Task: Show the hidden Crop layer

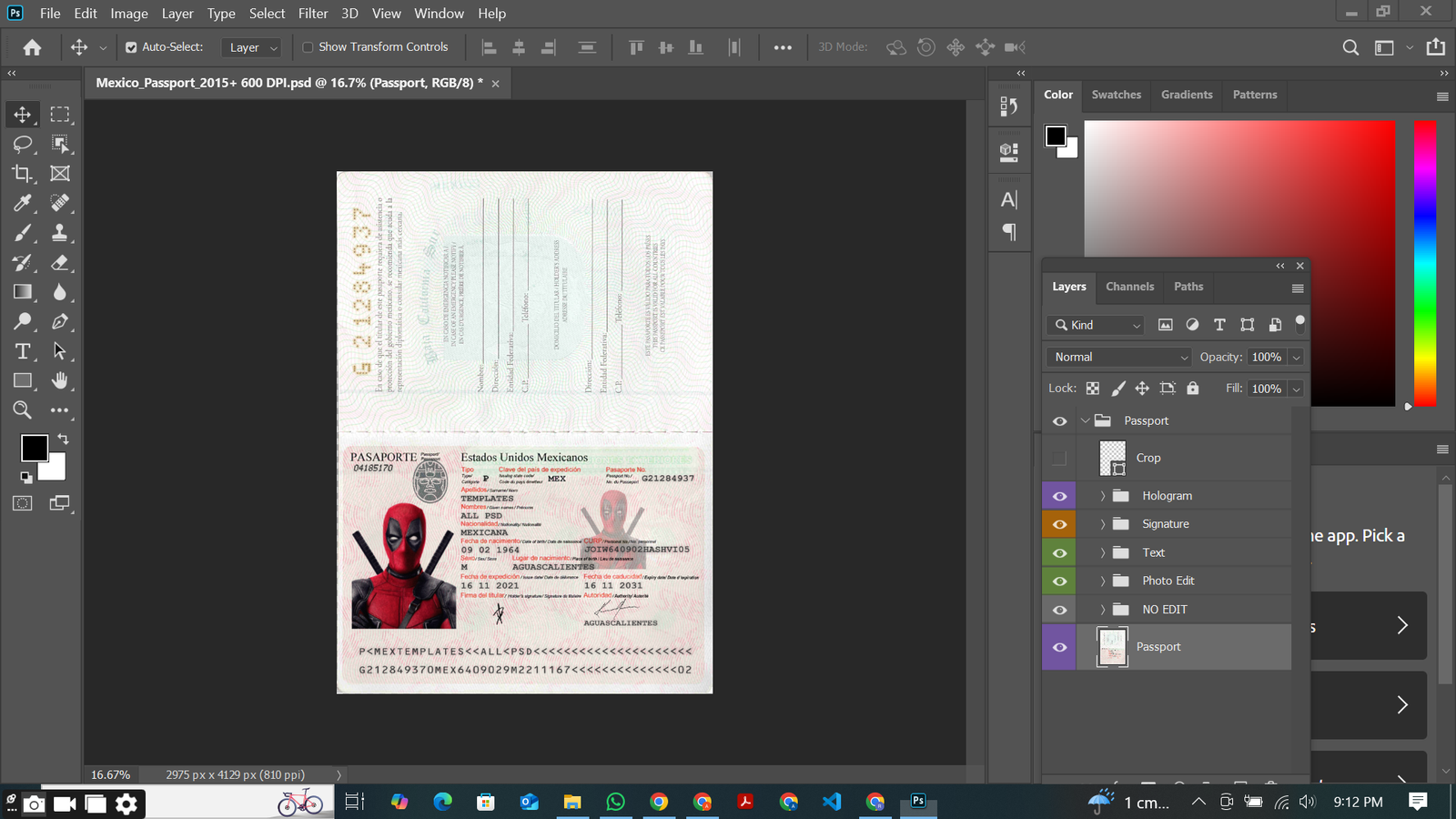Action: pos(1059,458)
